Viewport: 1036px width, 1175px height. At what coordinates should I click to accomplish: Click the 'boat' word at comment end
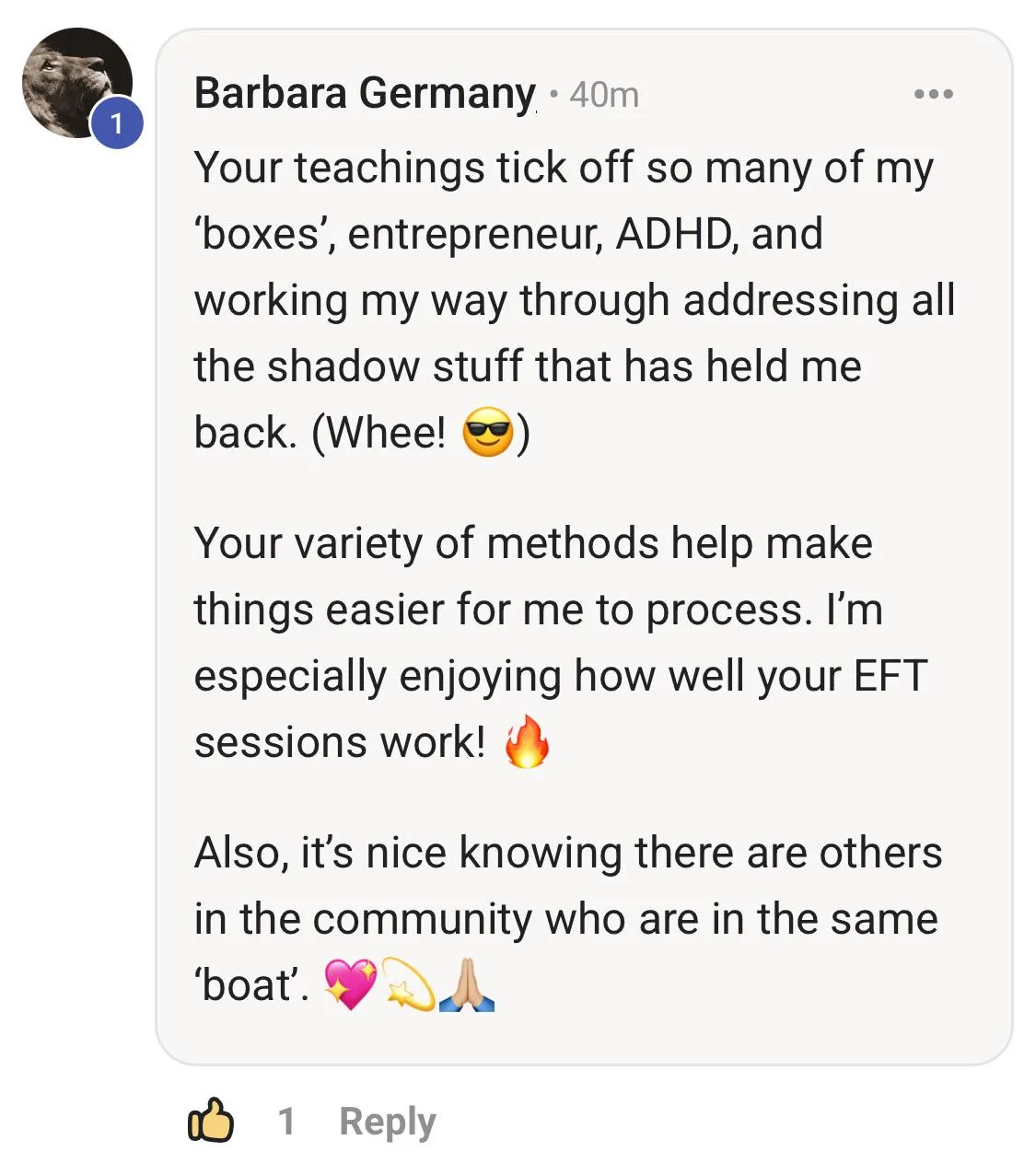[250, 985]
